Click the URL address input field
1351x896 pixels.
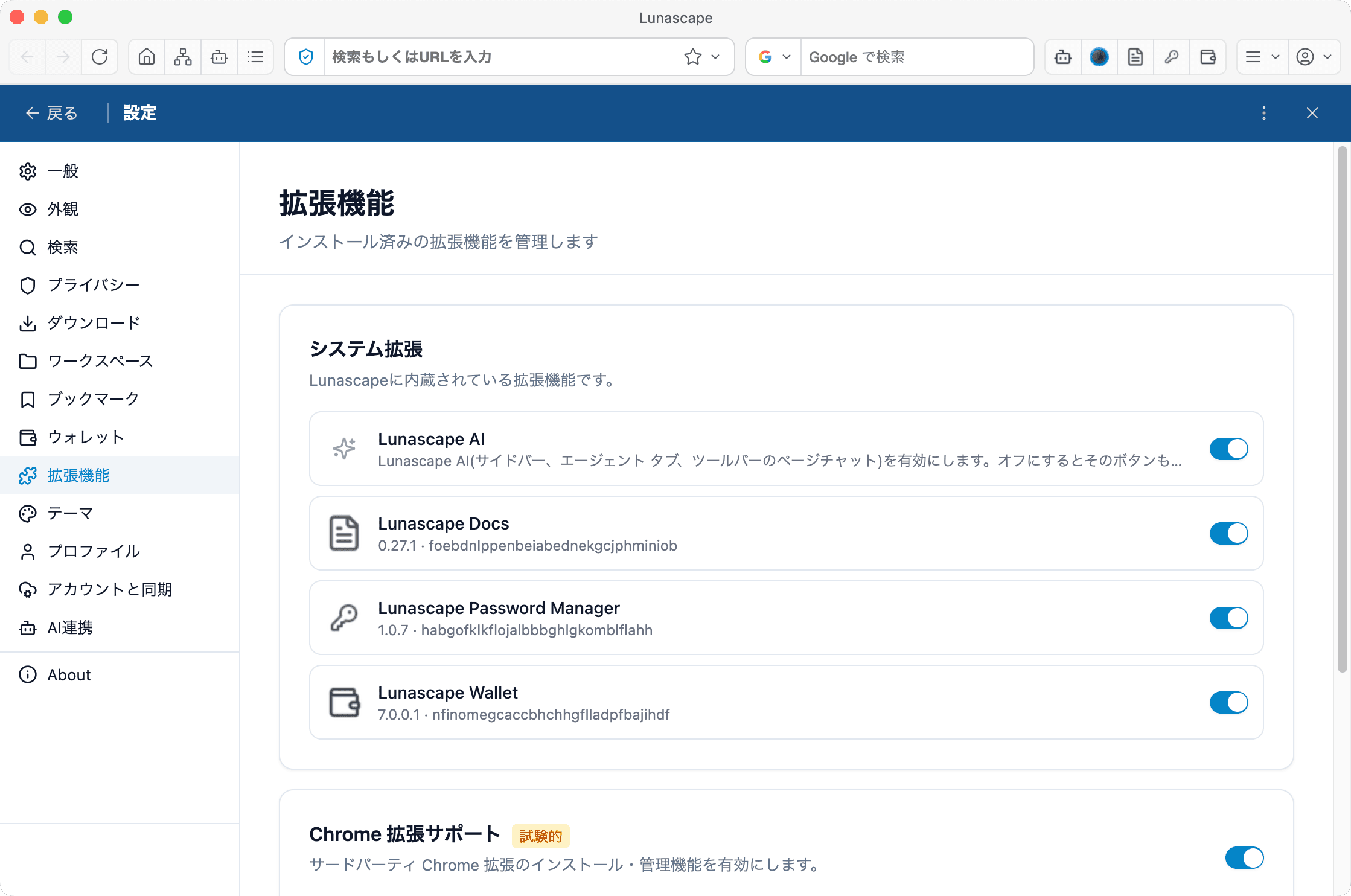(x=501, y=57)
